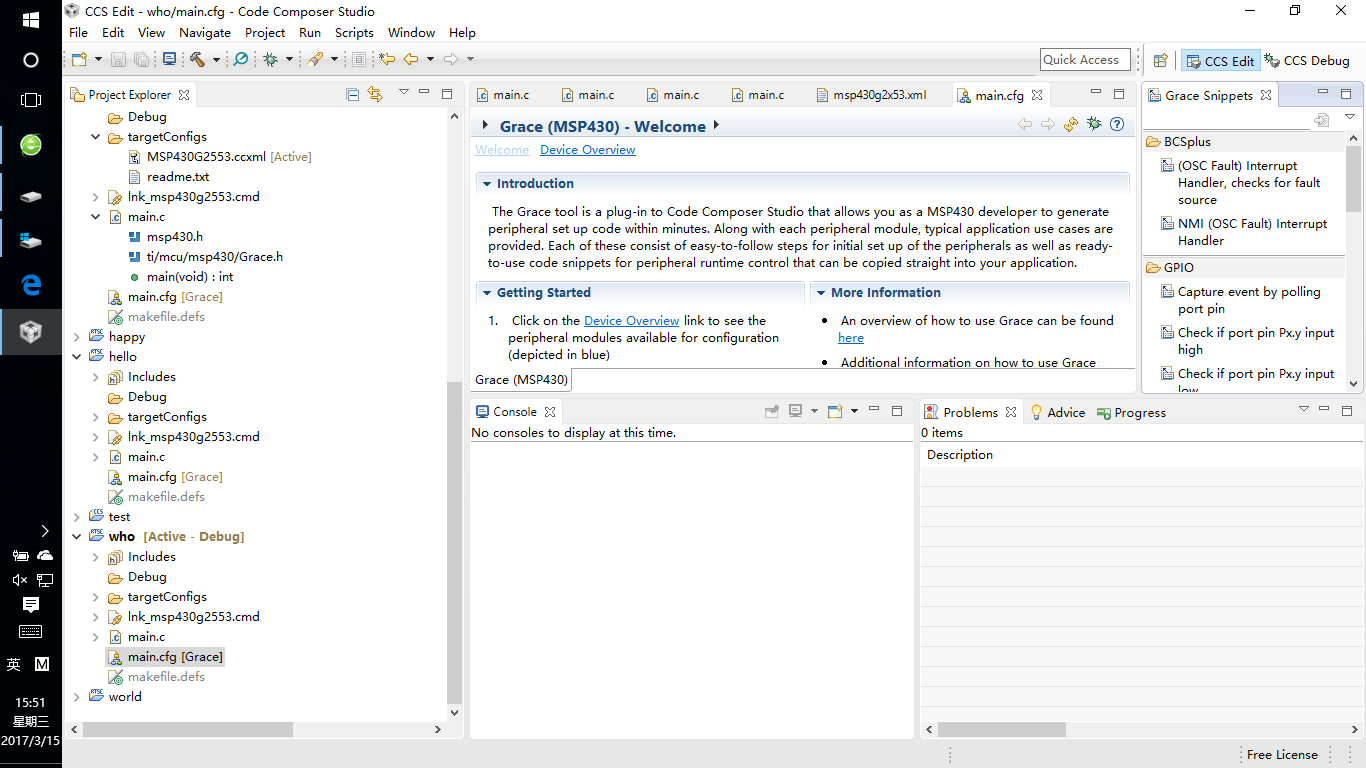Collapse the More Information section

[821, 293]
